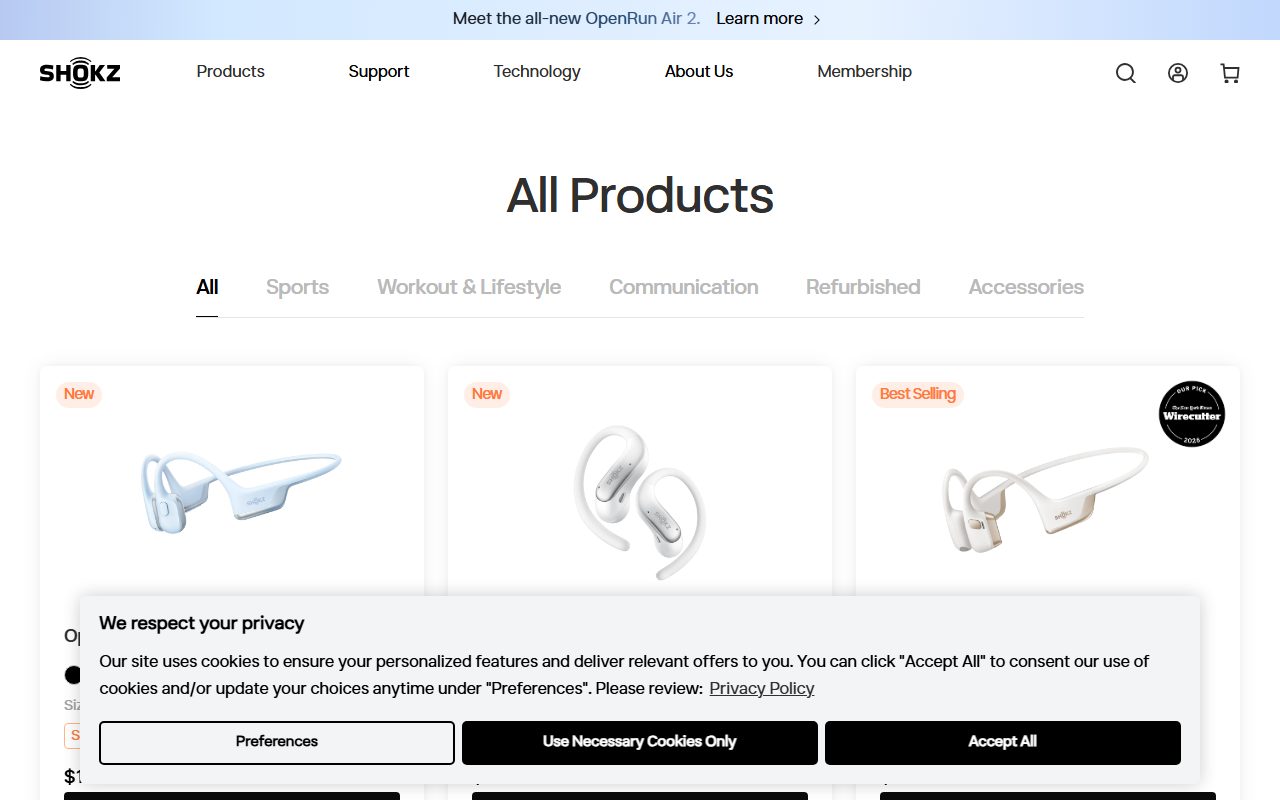Click the New label on the blue headphones card
Image resolution: width=1280 pixels, height=800 pixels.
pyautogui.click(x=79, y=394)
